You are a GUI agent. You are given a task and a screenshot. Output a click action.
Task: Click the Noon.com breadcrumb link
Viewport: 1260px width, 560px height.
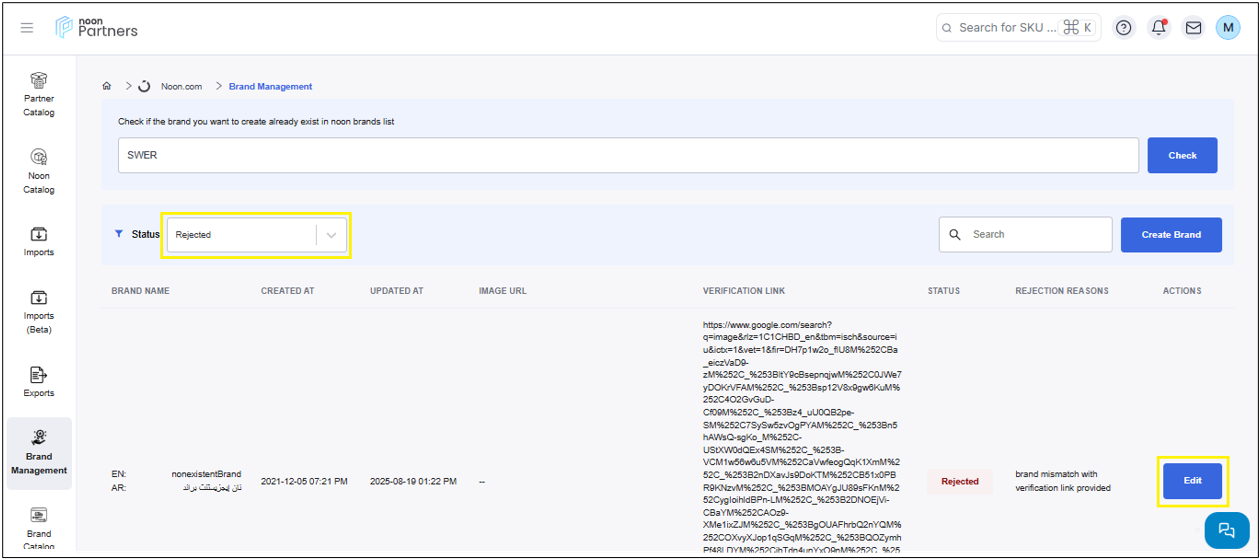(x=181, y=86)
